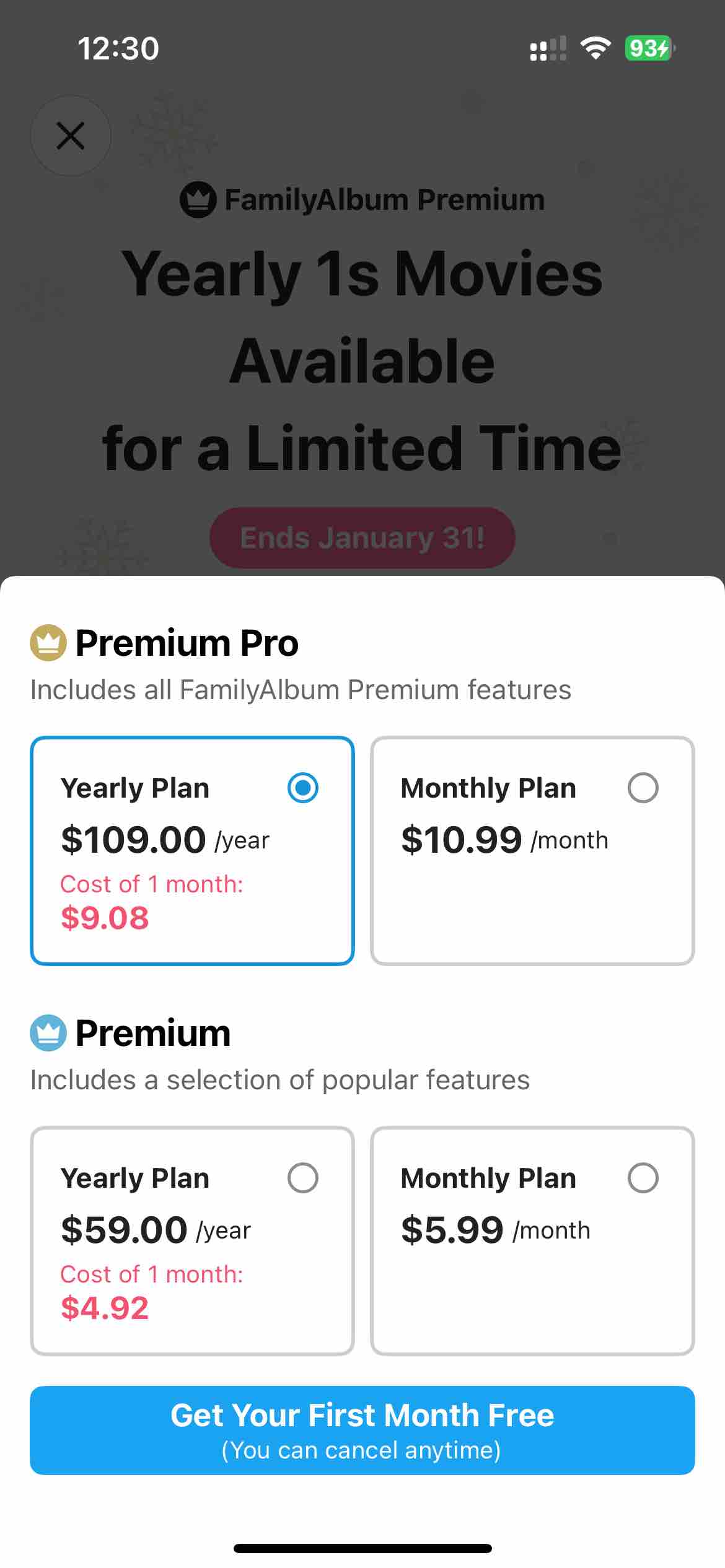This screenshot has width=725, height=1568.
Task: Close the premium offer with X button
Action: (71, 136)
